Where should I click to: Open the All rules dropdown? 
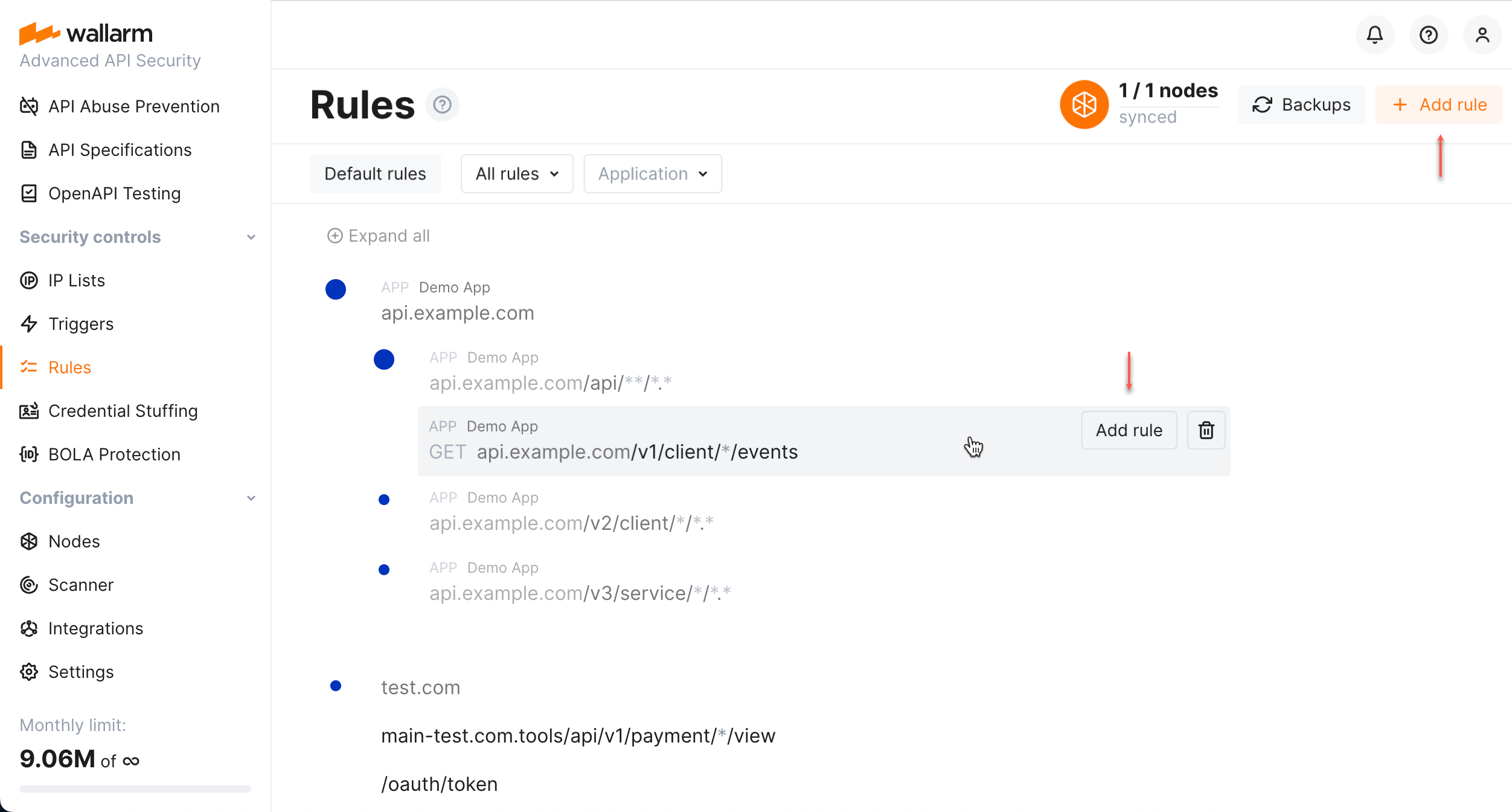click(516, 174)
